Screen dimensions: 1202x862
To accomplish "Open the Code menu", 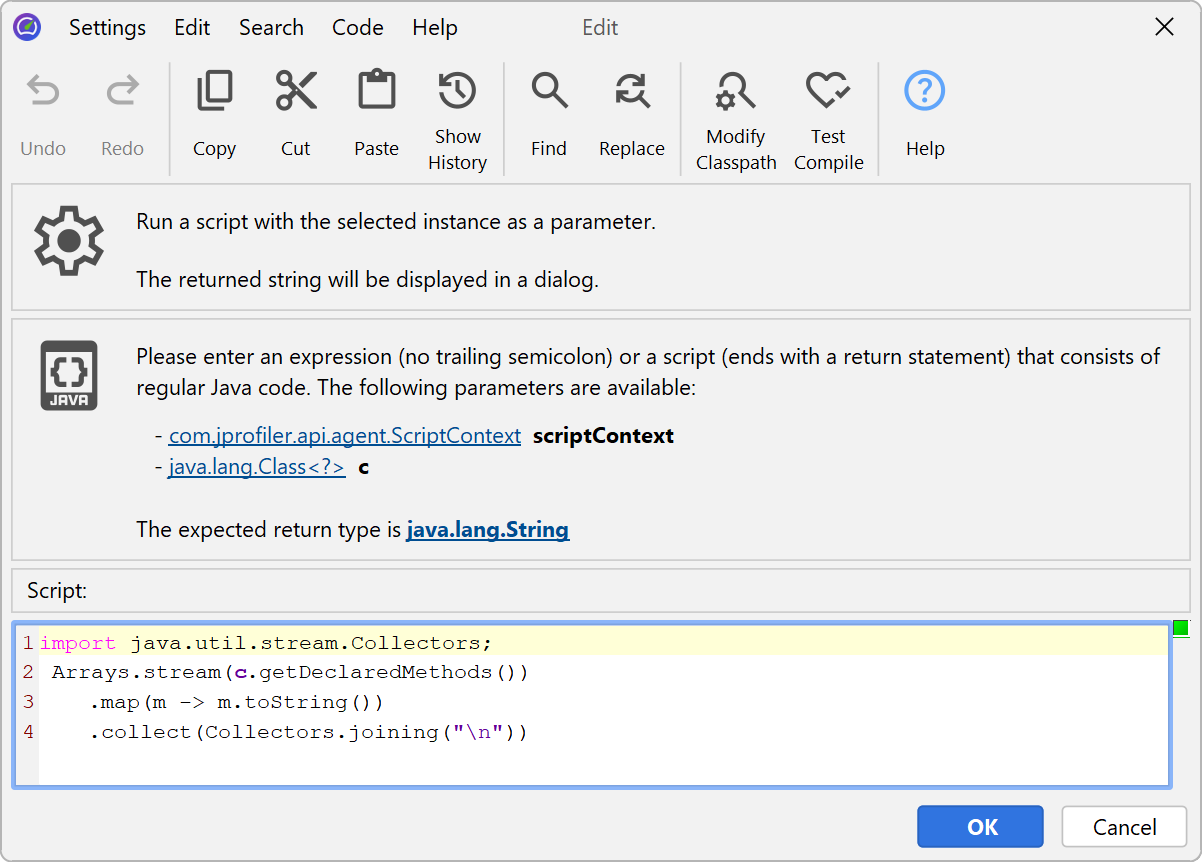I will tap(357, 28).
